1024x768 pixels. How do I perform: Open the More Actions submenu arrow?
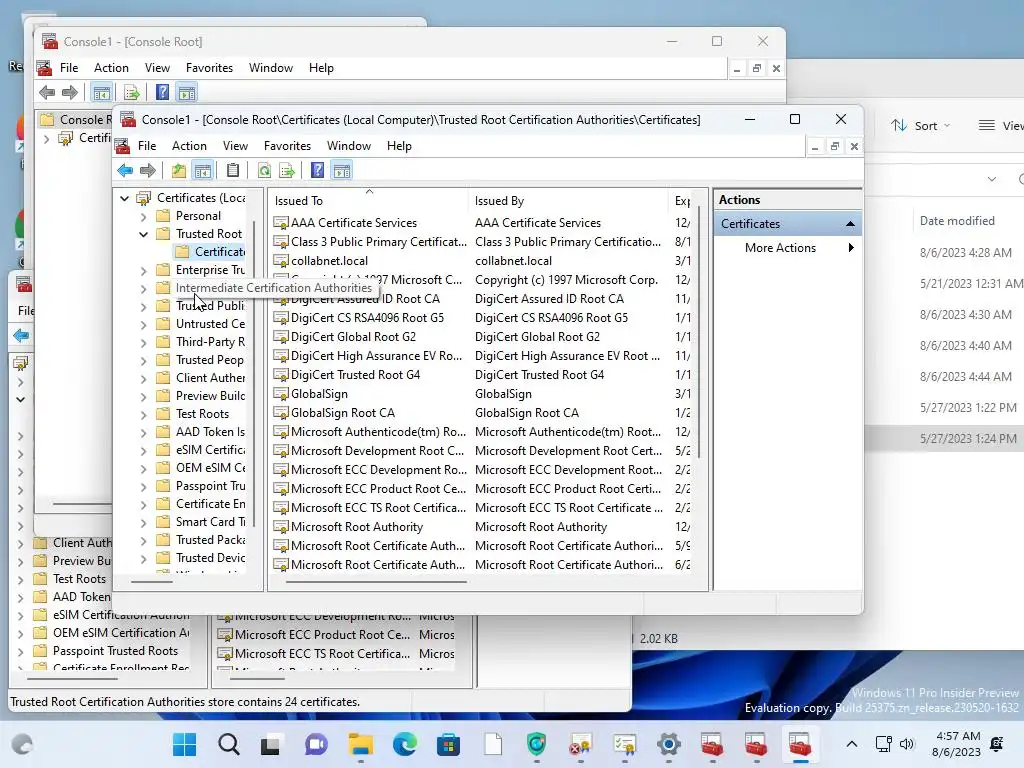click(x=851, y=248)
